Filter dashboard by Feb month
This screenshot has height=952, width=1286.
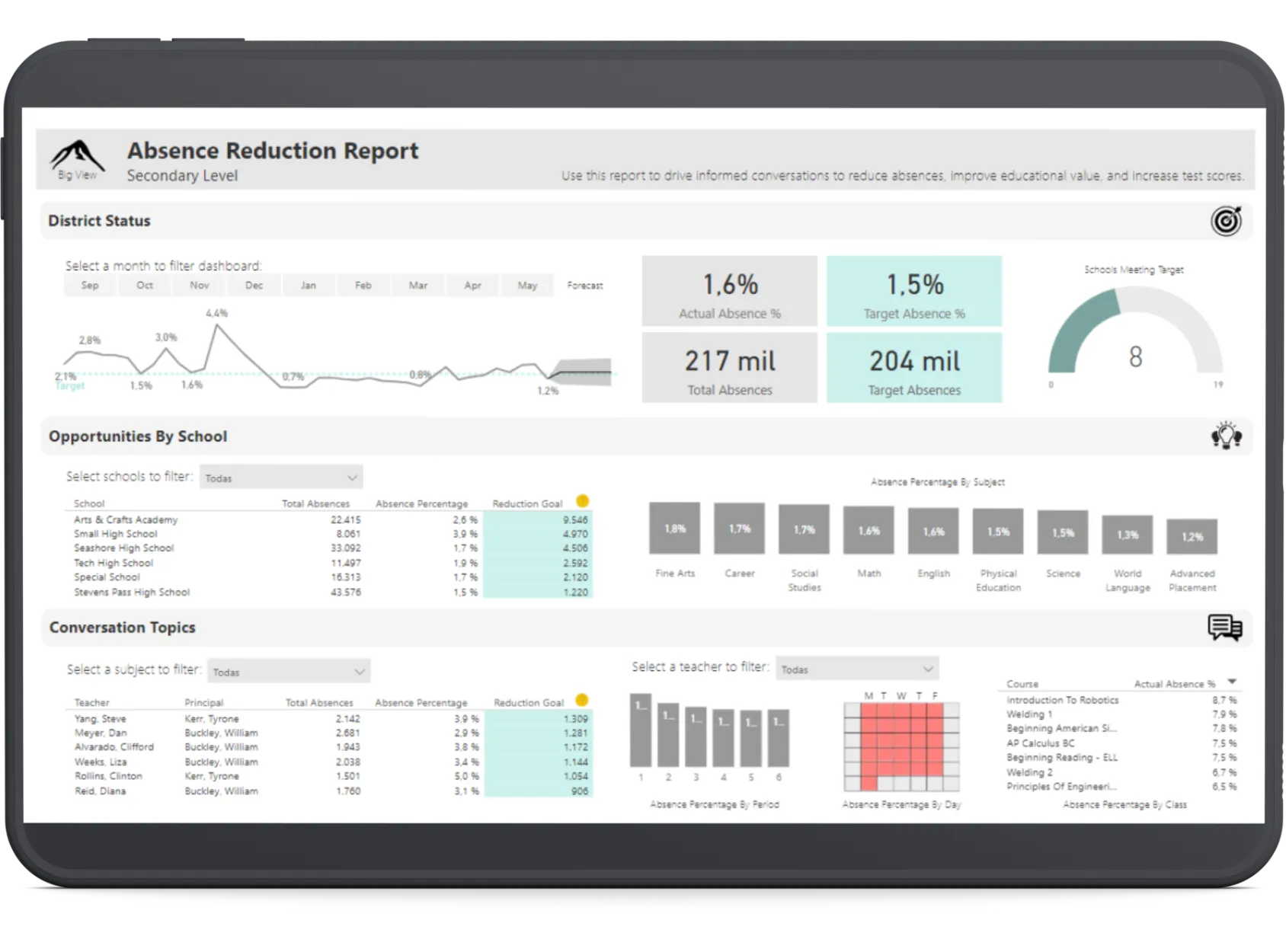363,286
